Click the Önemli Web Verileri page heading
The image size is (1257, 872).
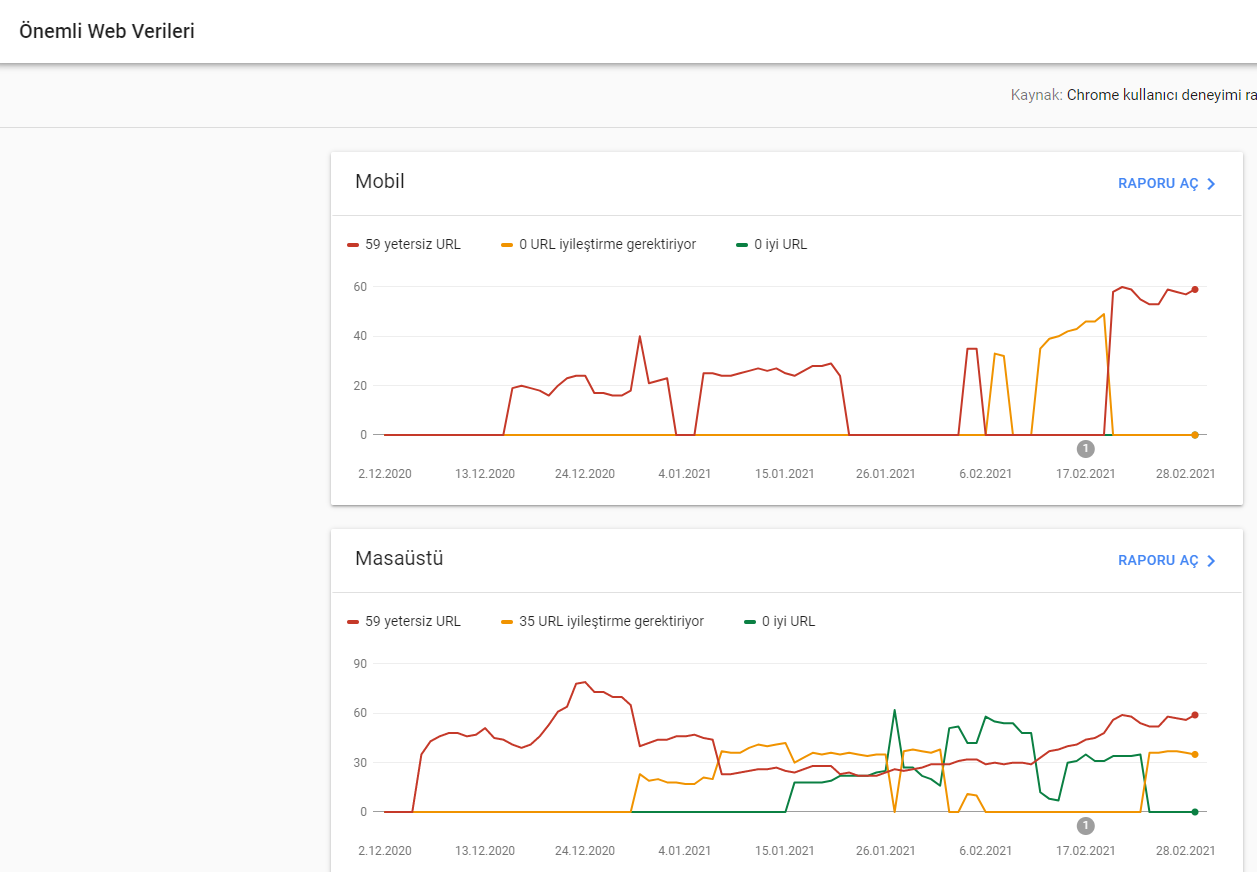[107, 31]
